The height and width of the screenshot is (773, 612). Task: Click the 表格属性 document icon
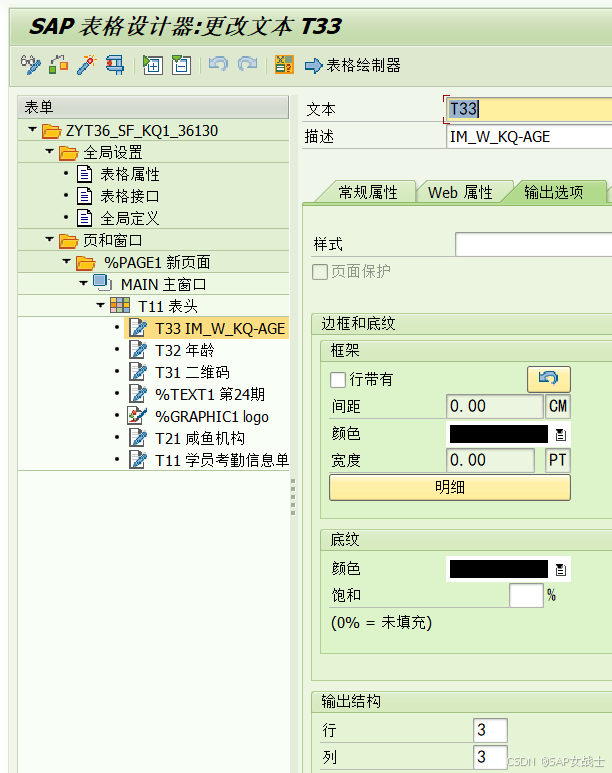(84, 174)
